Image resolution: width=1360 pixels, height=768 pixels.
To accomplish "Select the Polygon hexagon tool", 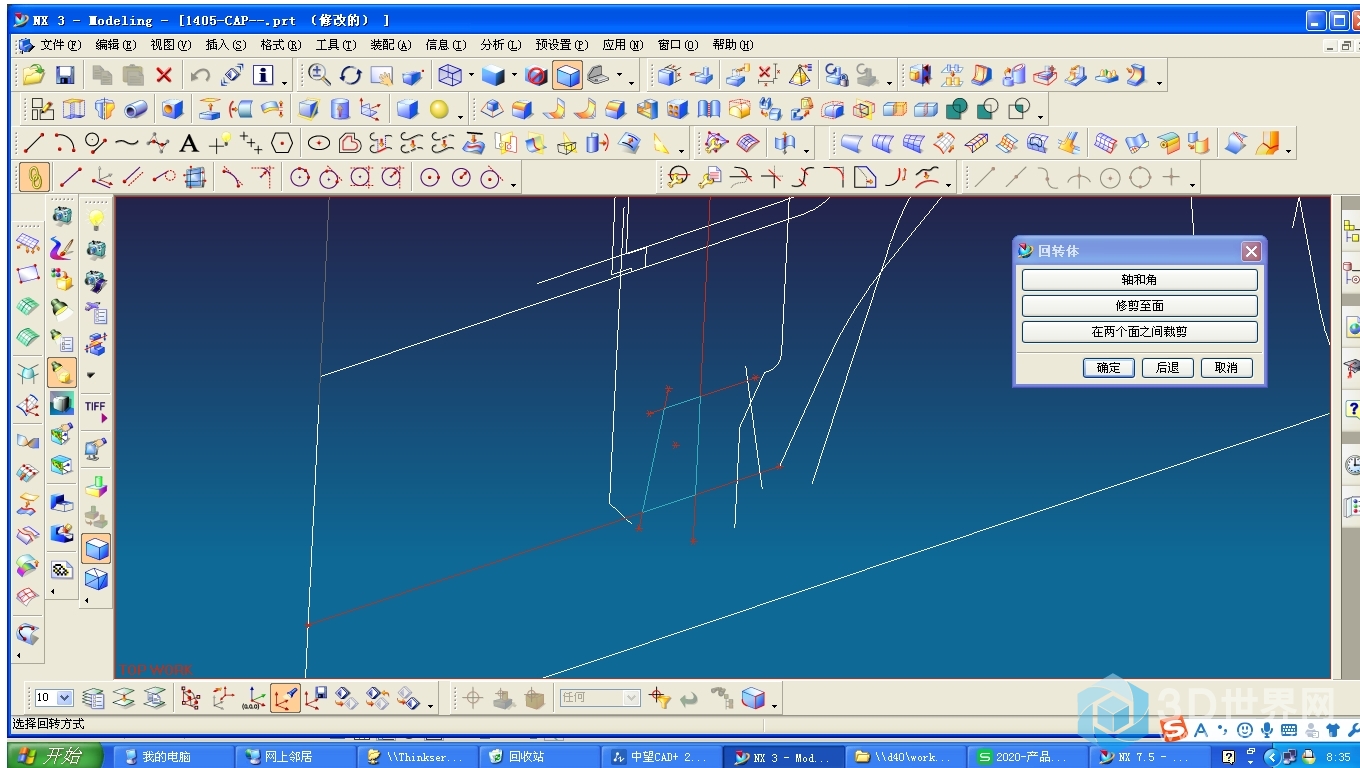I will [282, 143].
